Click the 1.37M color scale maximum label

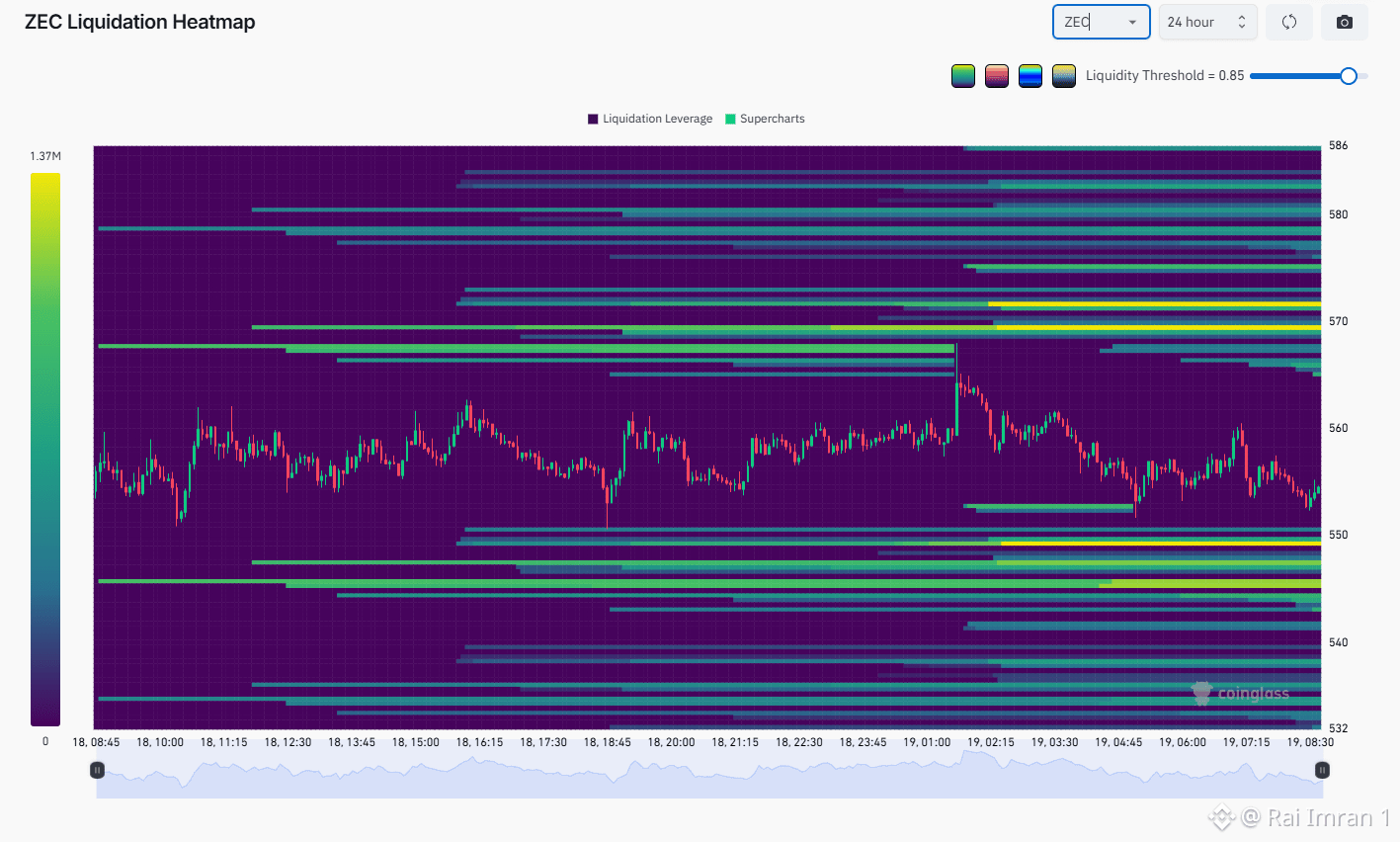point(45,156)
